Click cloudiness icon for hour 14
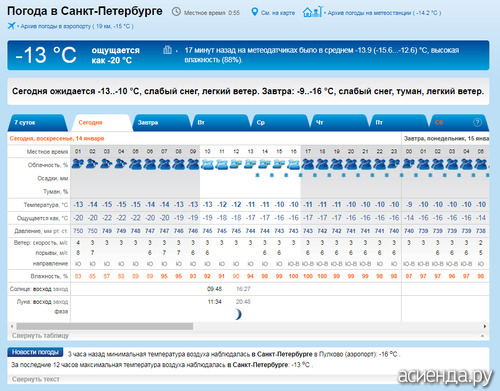Viewport: 500px width, 391px height. tap(265, 164)
